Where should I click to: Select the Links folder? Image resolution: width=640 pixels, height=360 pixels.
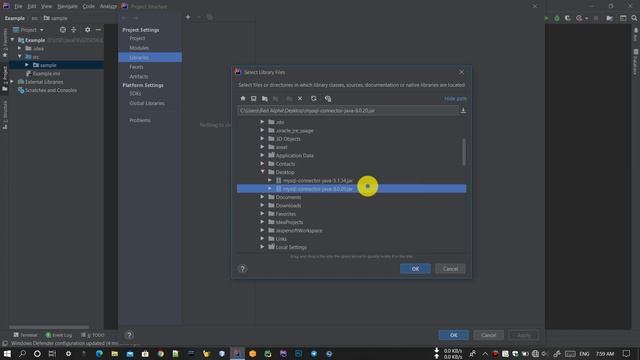click(x=281, y=239)
